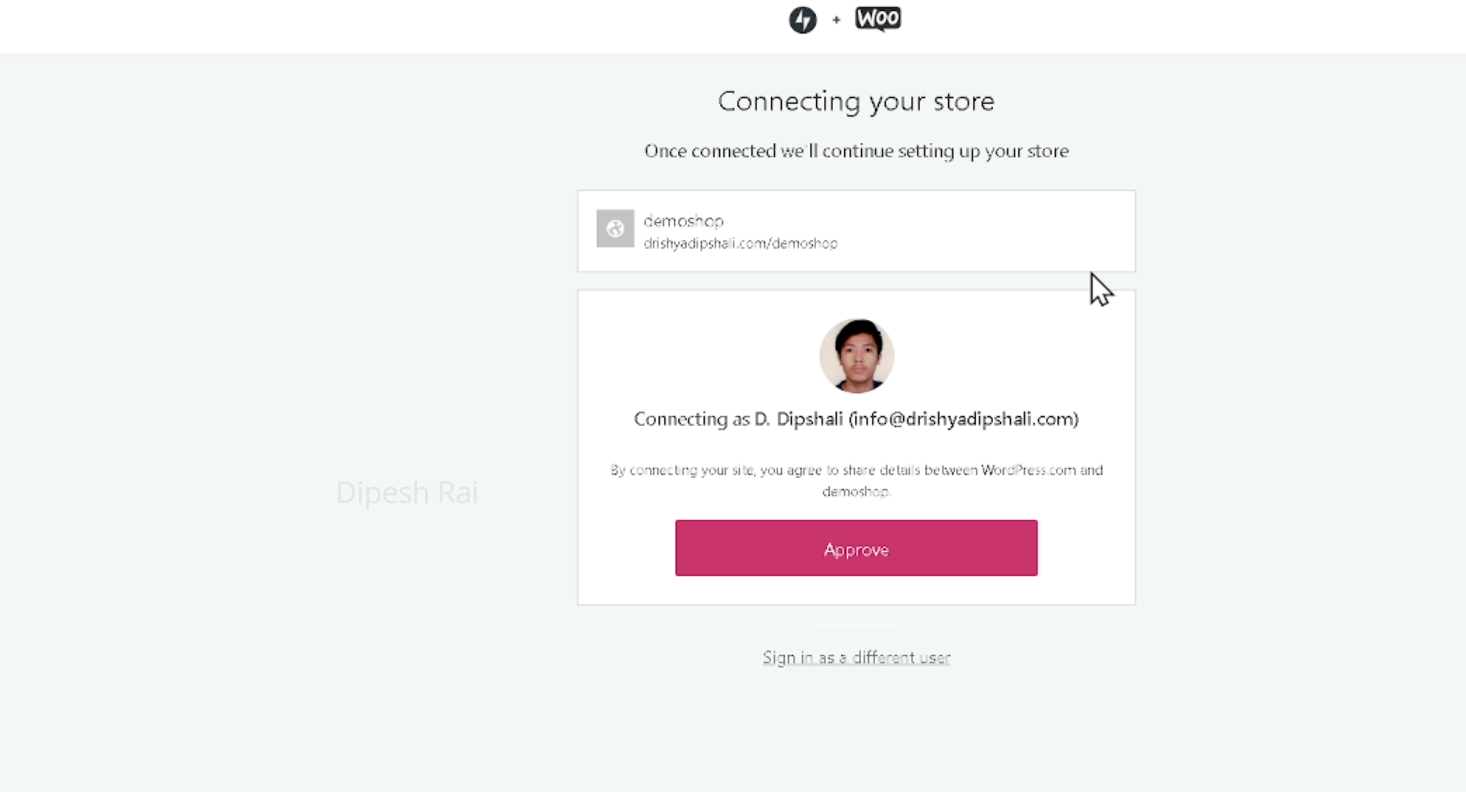Click the Dipesh Rai watermark text

(407, 492)
